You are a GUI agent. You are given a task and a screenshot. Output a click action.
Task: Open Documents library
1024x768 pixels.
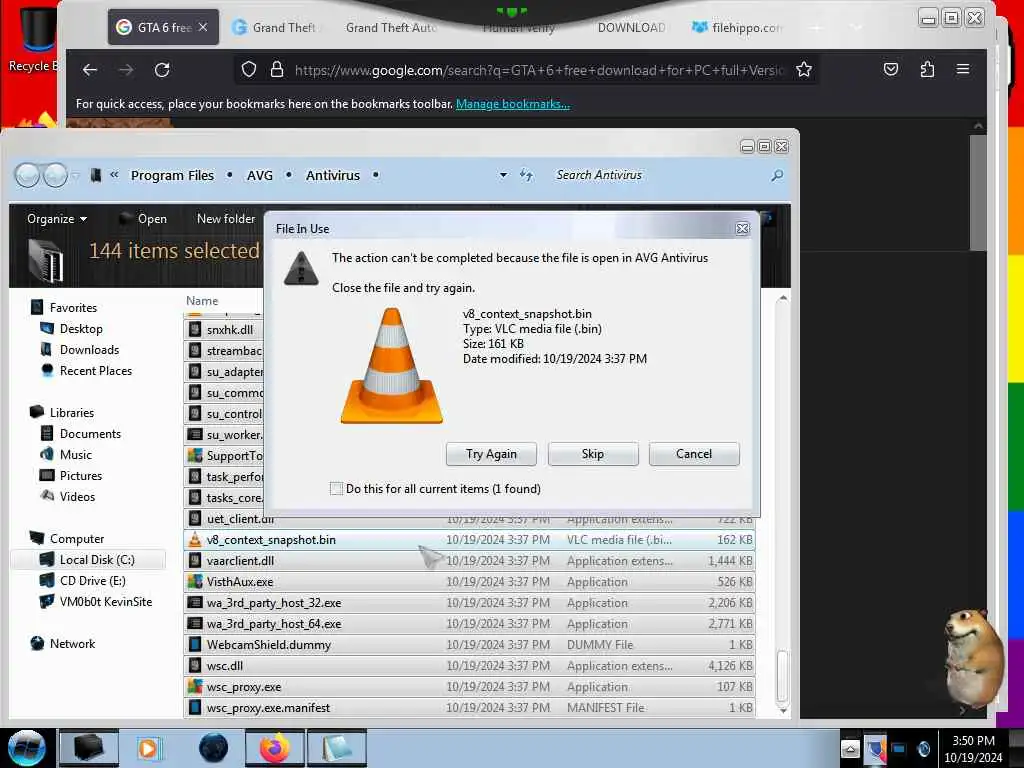pyautogui.click(x=90, y=434)
